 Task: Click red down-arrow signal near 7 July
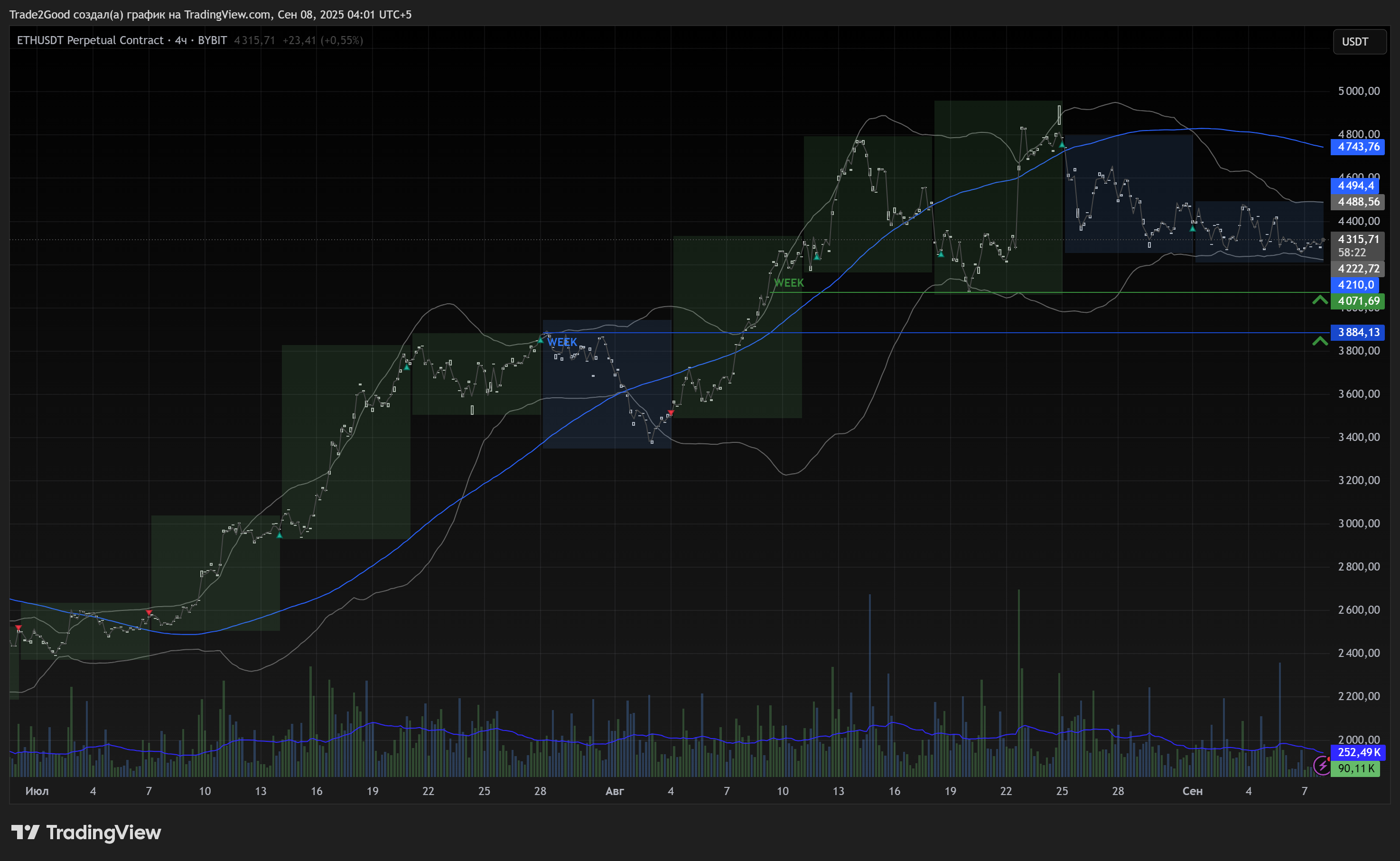tap(149, 613)
